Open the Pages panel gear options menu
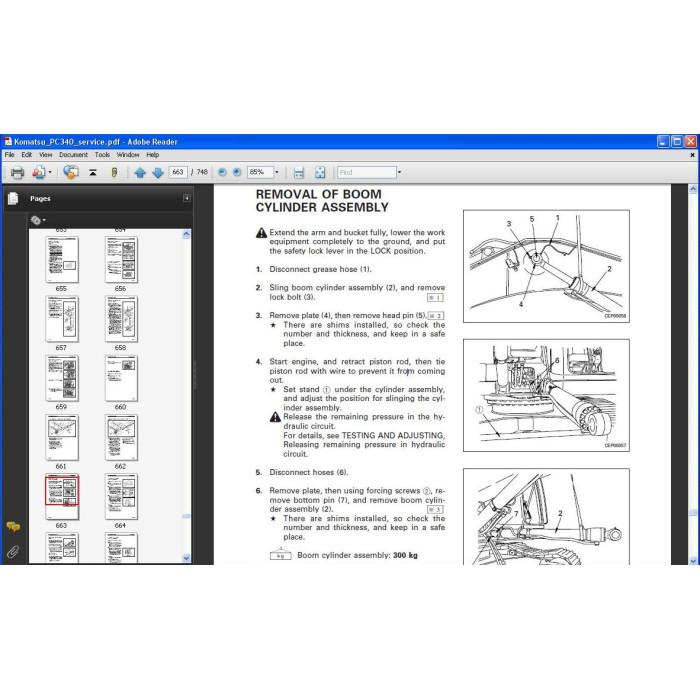 pos(38,220)
